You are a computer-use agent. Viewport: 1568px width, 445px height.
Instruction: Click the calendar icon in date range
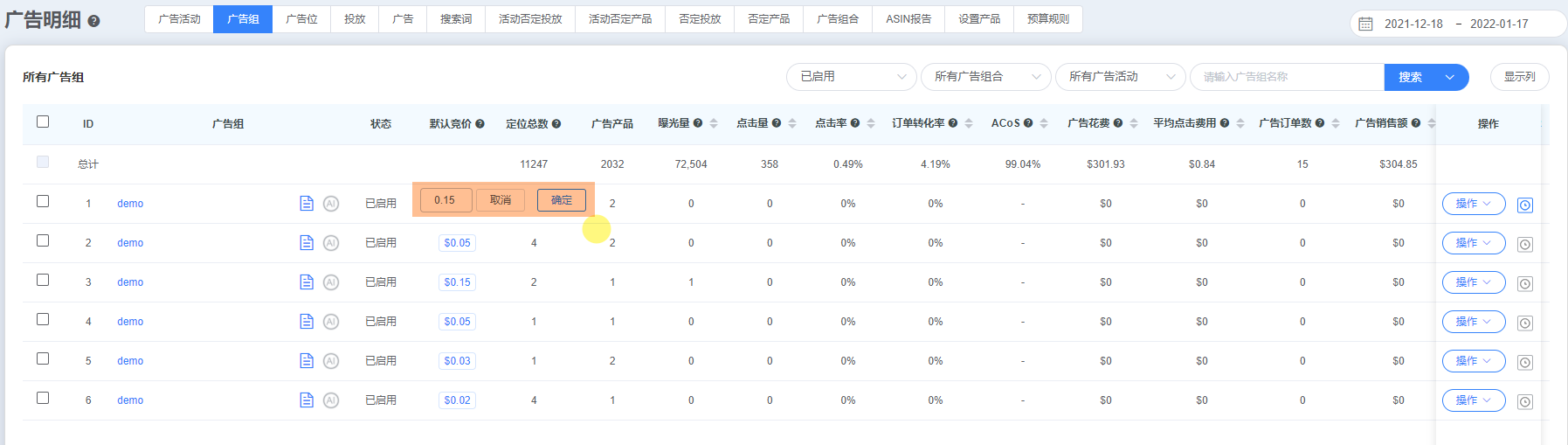(1366, 24)
